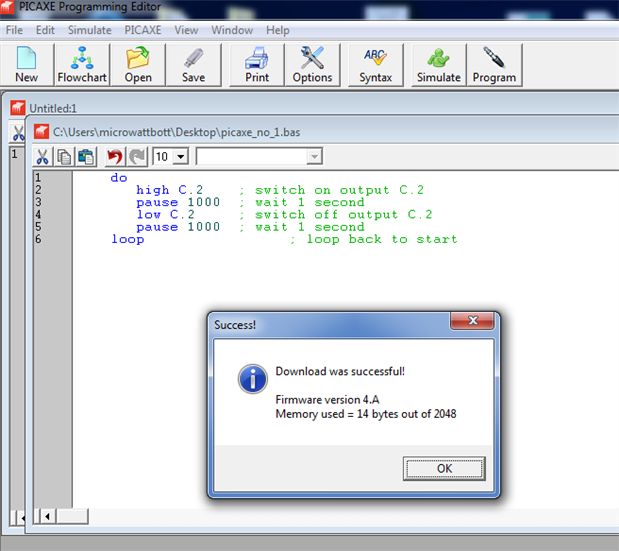Copy selection in picaxe_no_1.bas editor
Image resolution: width=619 pixels, height=551 pixels.
[64, 157]
